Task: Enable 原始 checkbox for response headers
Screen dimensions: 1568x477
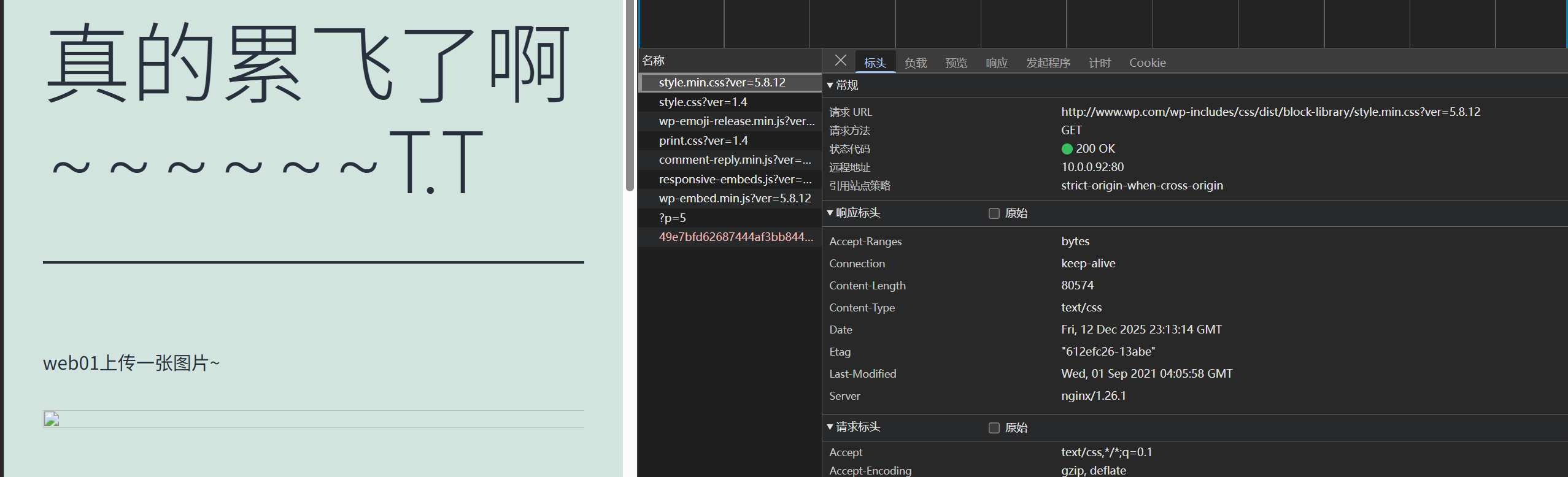Action: coord(994,213)
